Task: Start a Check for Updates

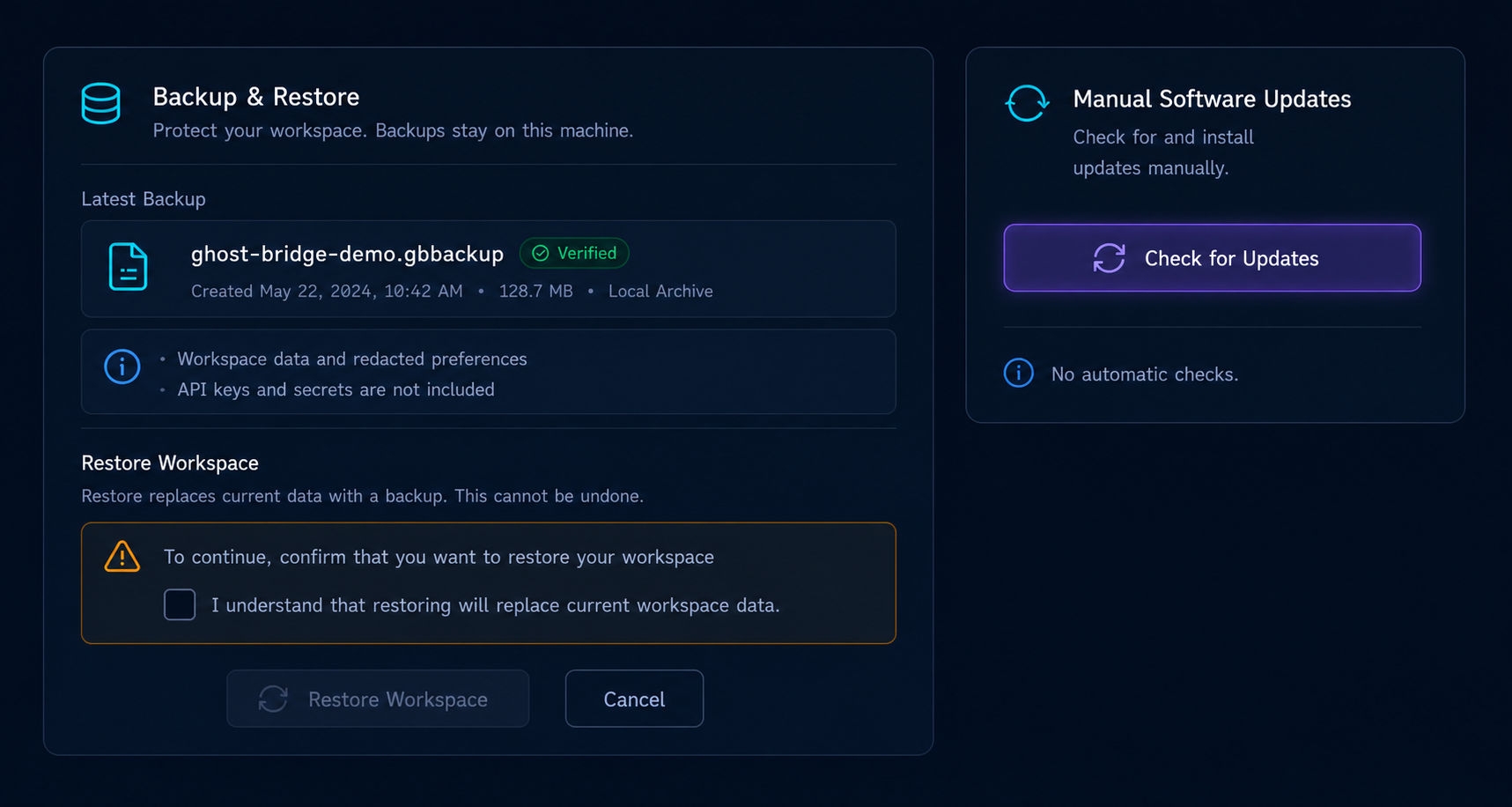Action: tap(1213, 258)
